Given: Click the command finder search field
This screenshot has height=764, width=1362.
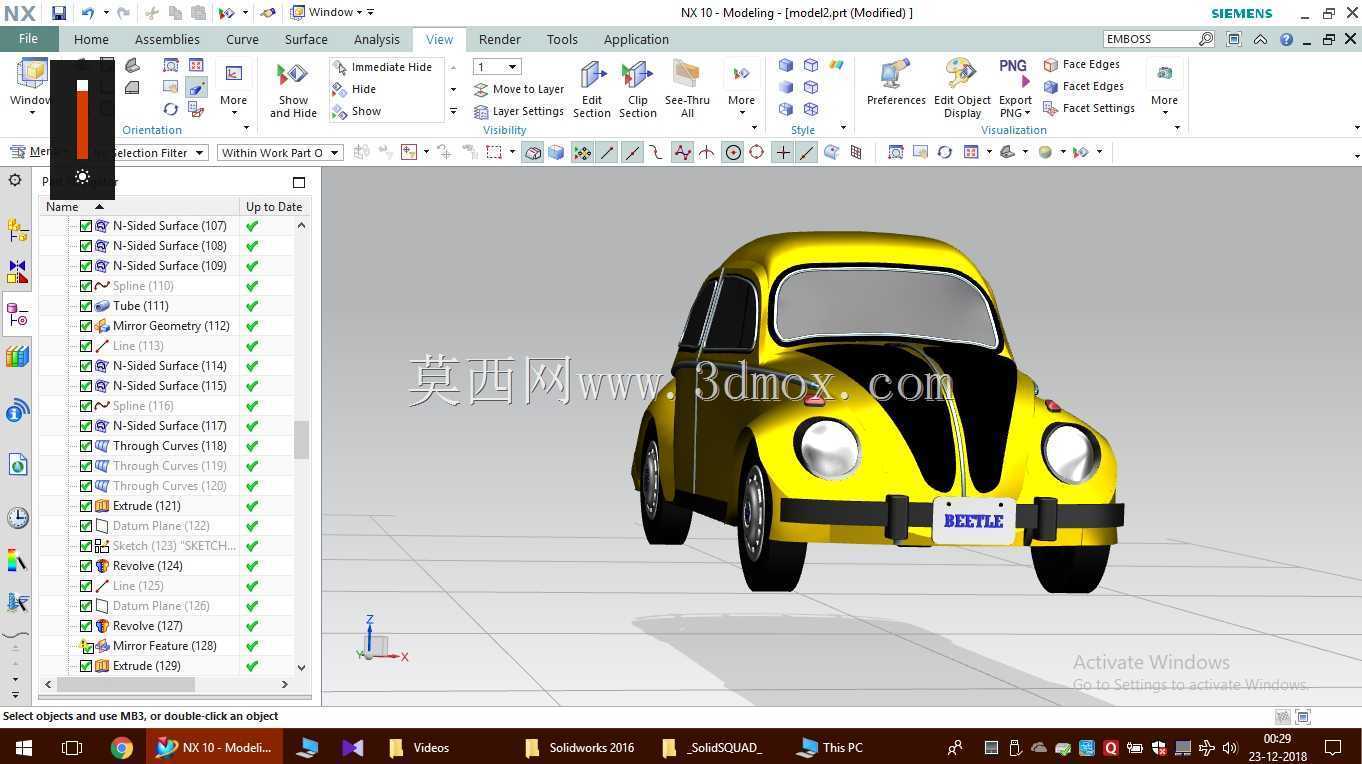Looking at the screenshot, I should pos(1150,39).
